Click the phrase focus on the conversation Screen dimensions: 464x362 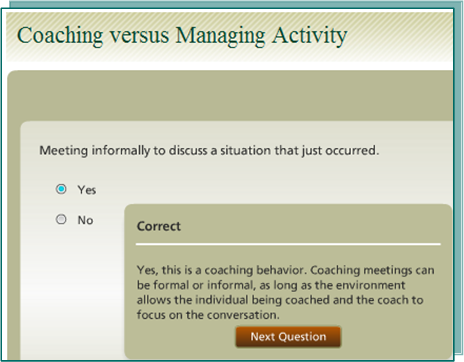pyautogui.click(x=208, y=315)
